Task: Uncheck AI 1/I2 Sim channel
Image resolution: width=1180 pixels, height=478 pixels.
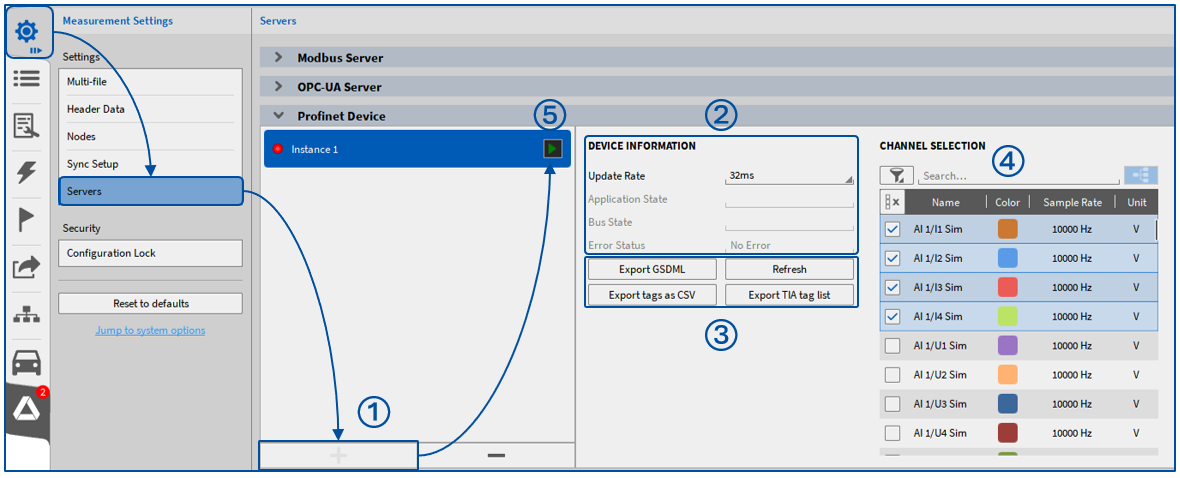Action: pos(893,258)
